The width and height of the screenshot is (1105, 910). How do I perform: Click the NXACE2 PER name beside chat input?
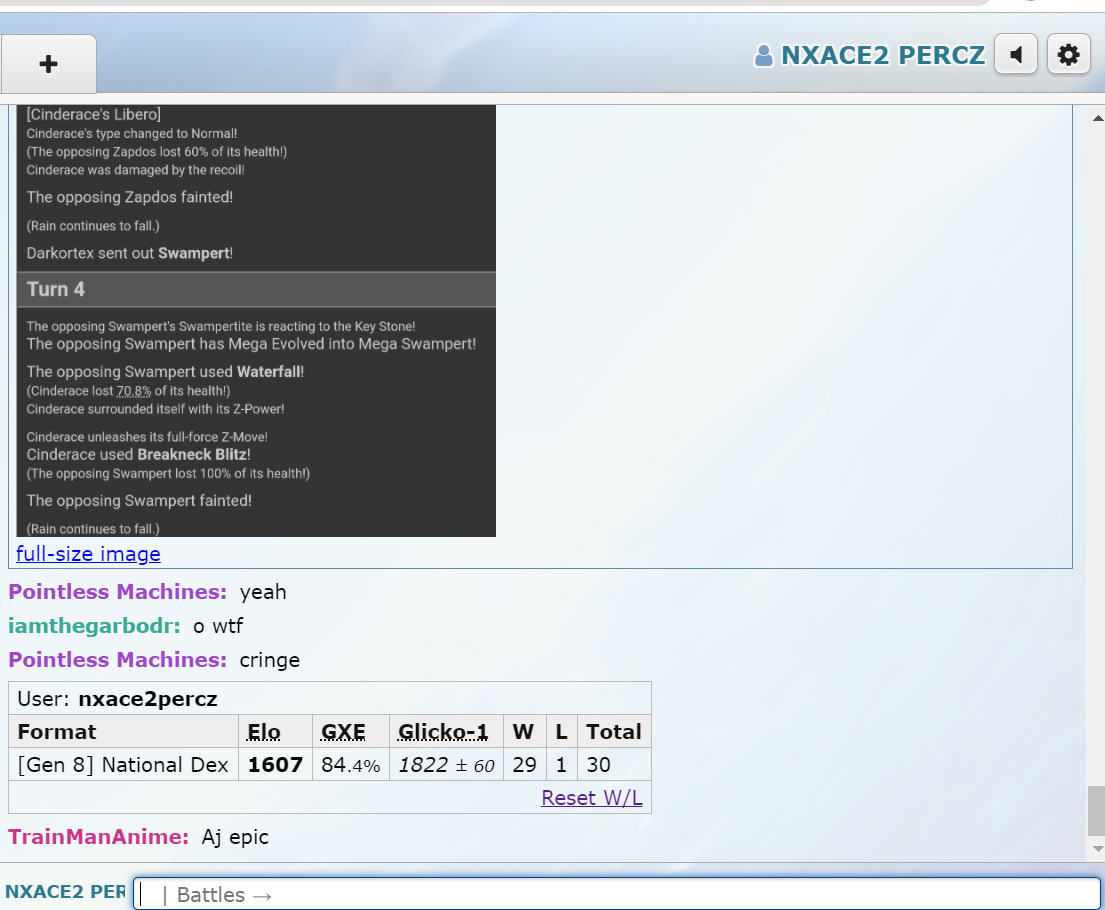(x=65, y=891)
